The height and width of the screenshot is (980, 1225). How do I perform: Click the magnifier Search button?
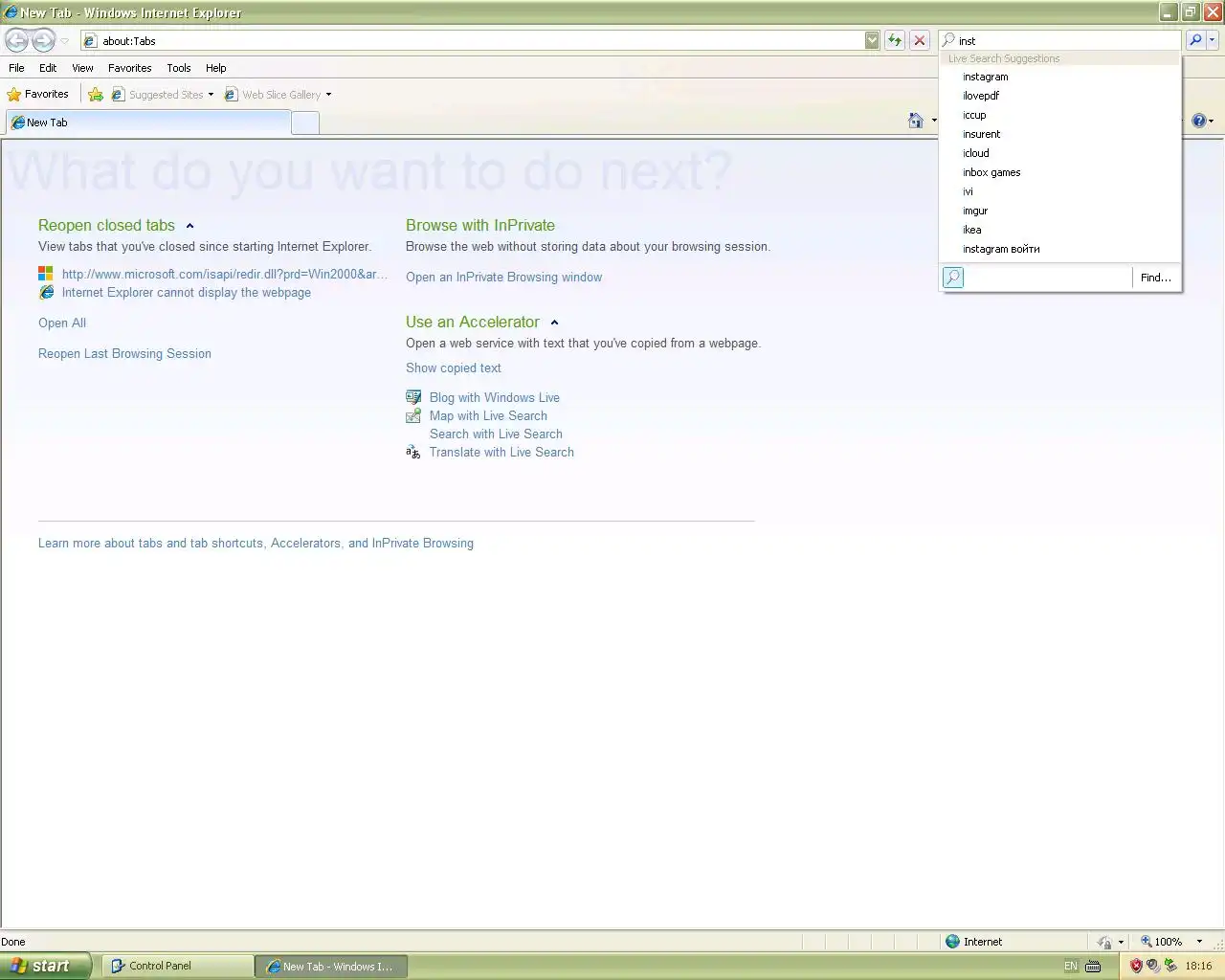(x=1195, y=40)
